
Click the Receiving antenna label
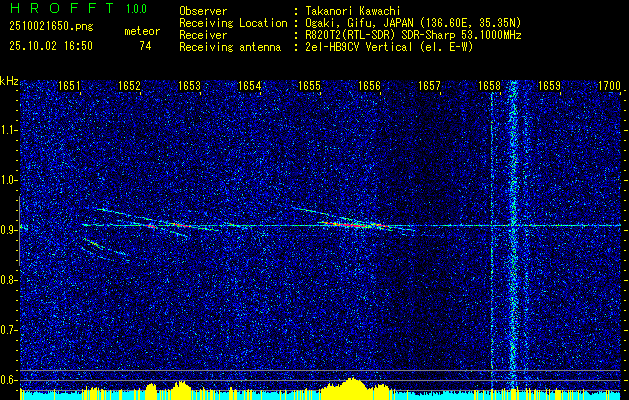(x=230, y=47)
